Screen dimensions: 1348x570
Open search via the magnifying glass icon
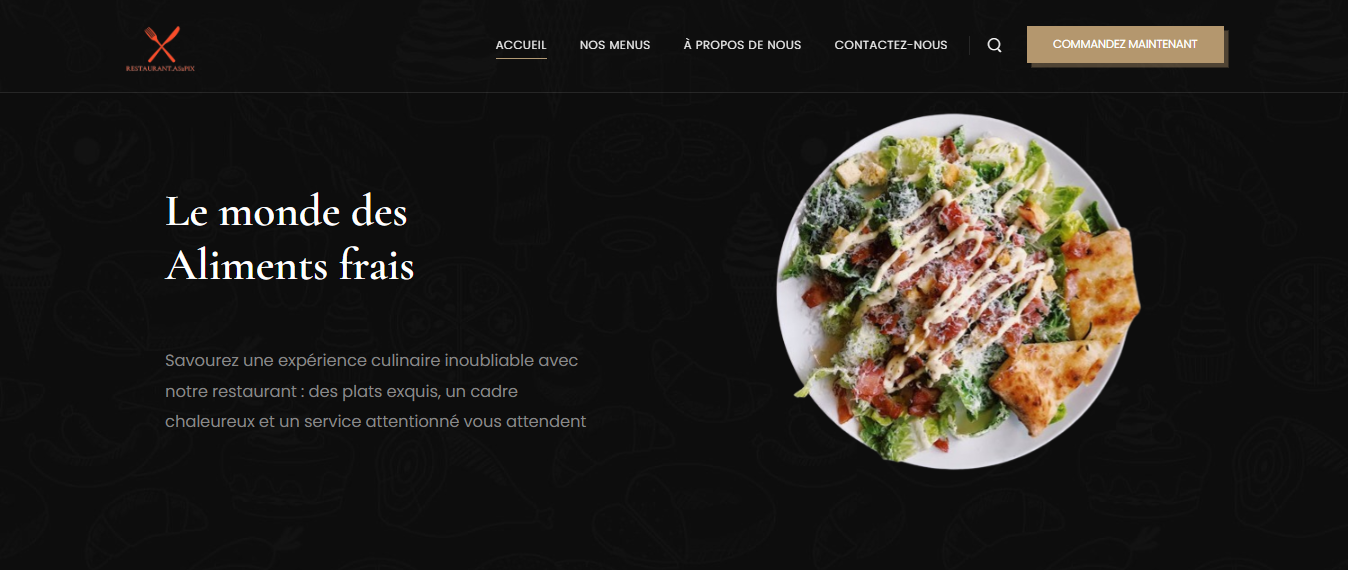[x=994, y=45]
